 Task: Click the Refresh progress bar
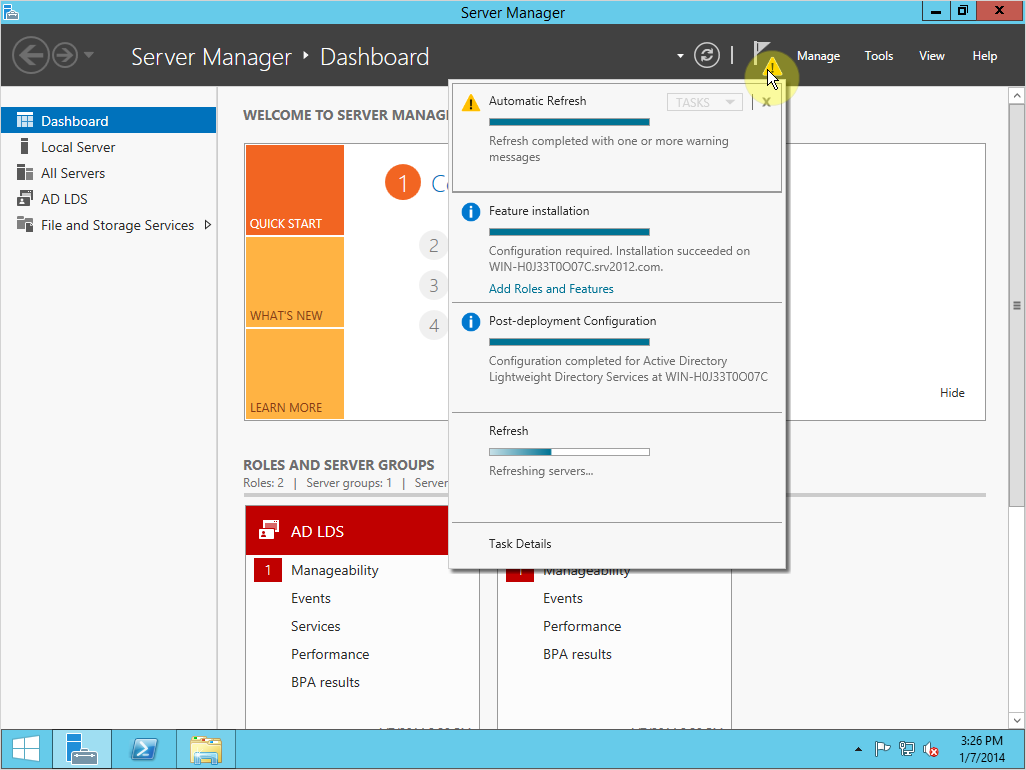569,452
